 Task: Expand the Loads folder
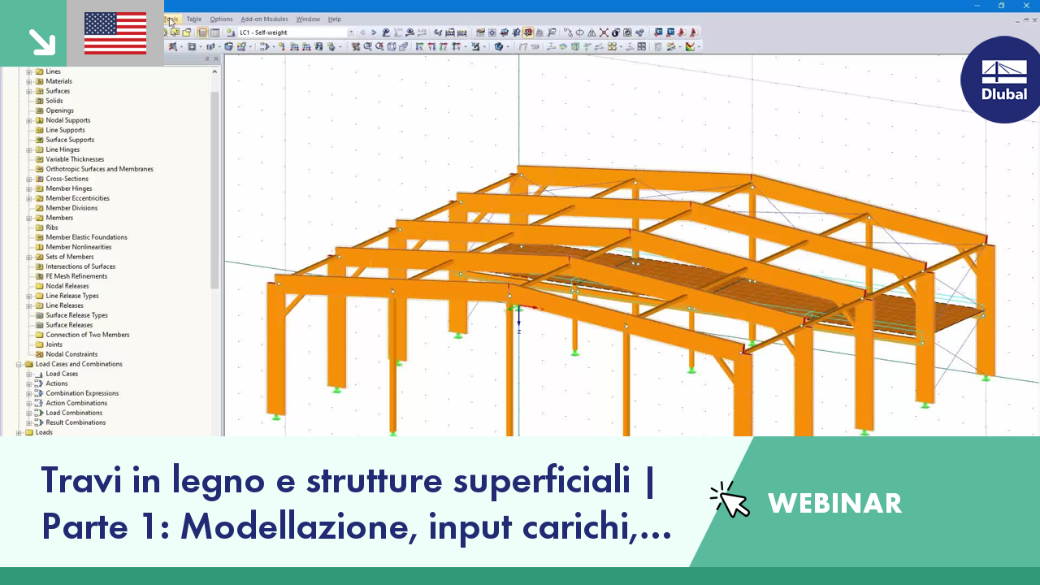coord(19,432)
